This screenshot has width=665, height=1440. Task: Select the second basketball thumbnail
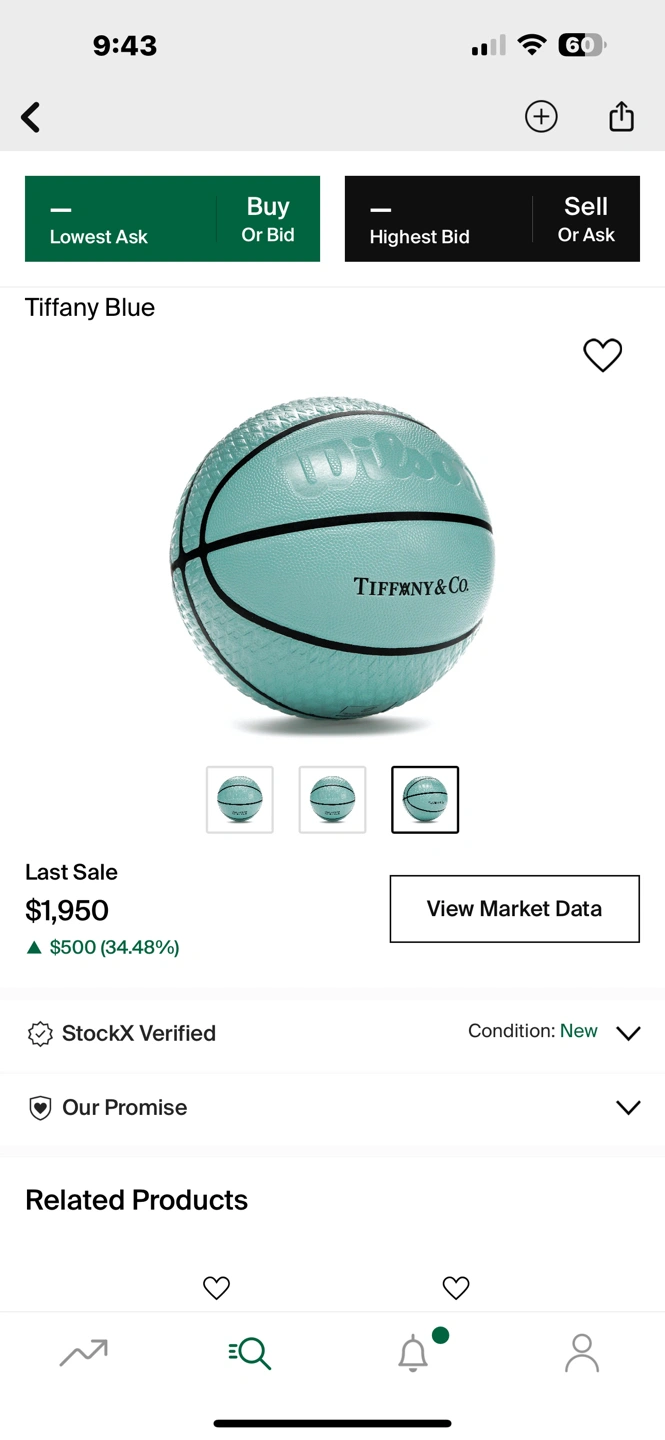point(332,800)
